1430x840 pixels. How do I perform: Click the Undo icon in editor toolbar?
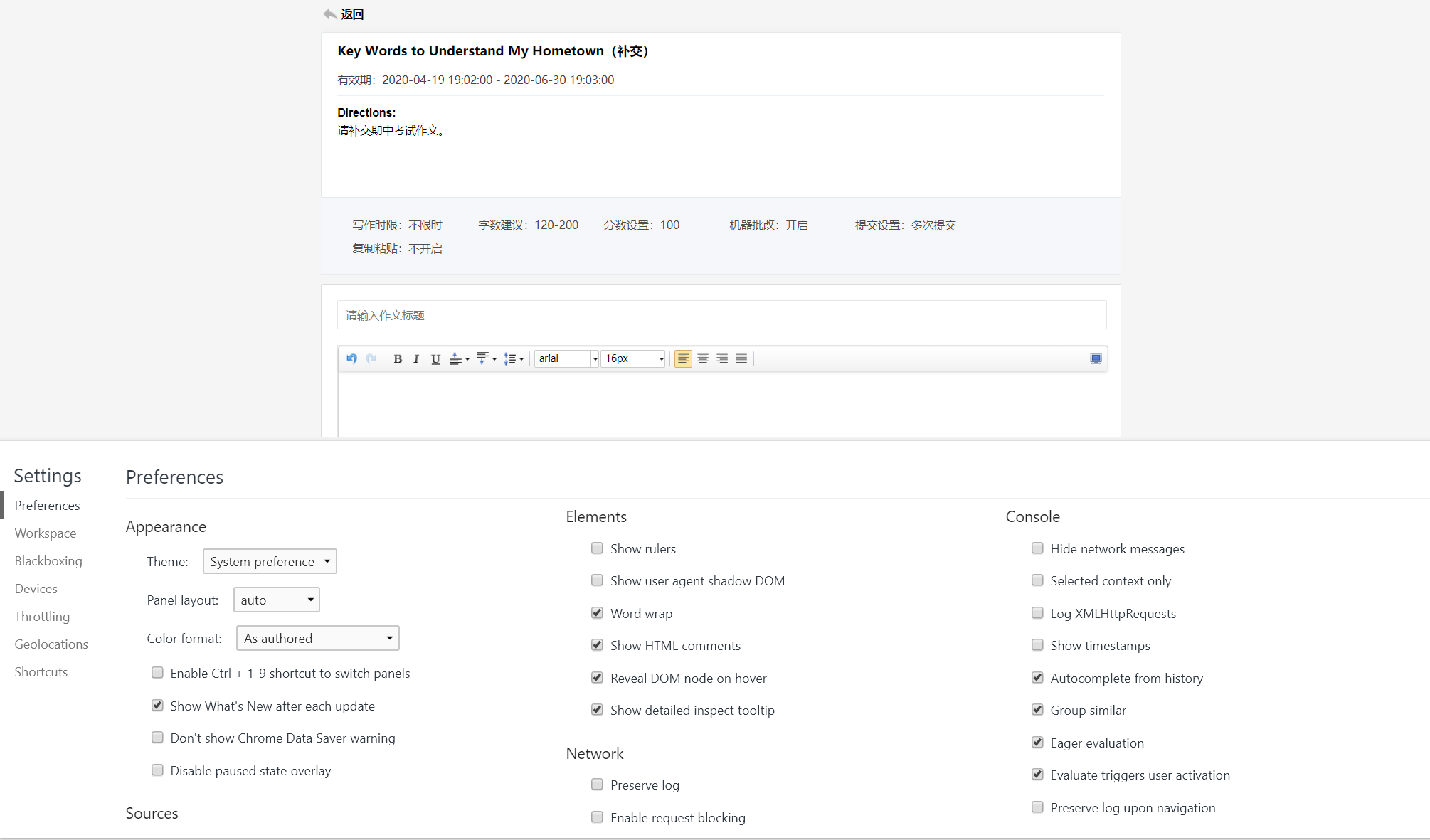(x=350, y=358)
